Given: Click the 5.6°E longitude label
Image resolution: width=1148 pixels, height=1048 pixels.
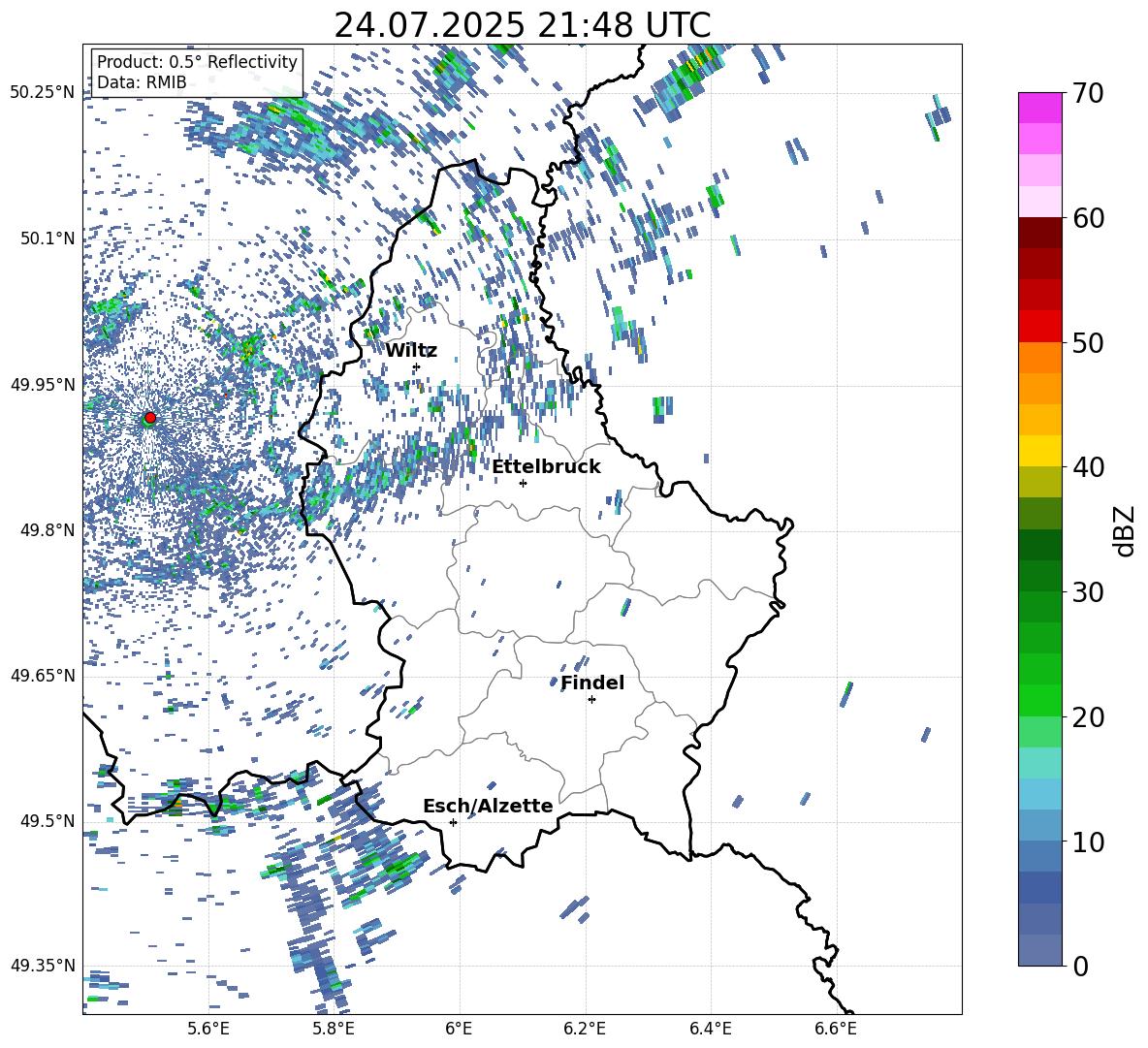Looking at the screenshot, I should pos(208,1029).
